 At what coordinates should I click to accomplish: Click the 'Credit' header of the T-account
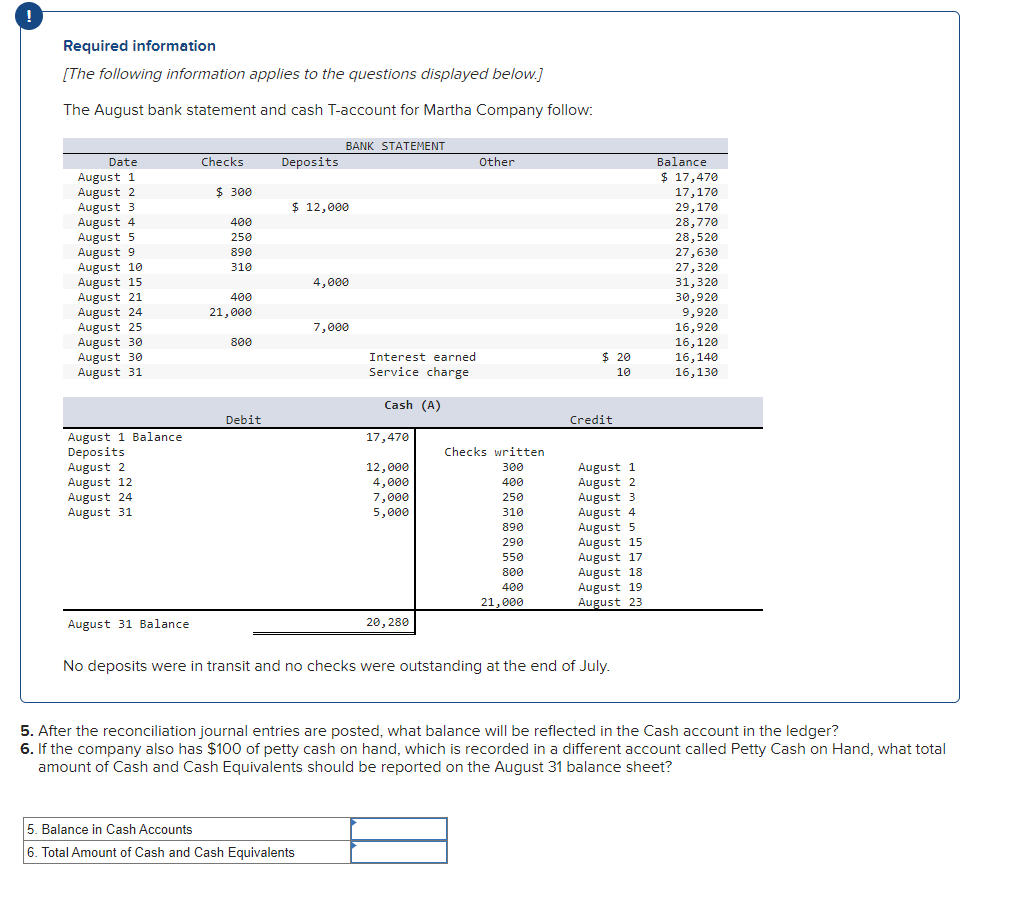591,420
